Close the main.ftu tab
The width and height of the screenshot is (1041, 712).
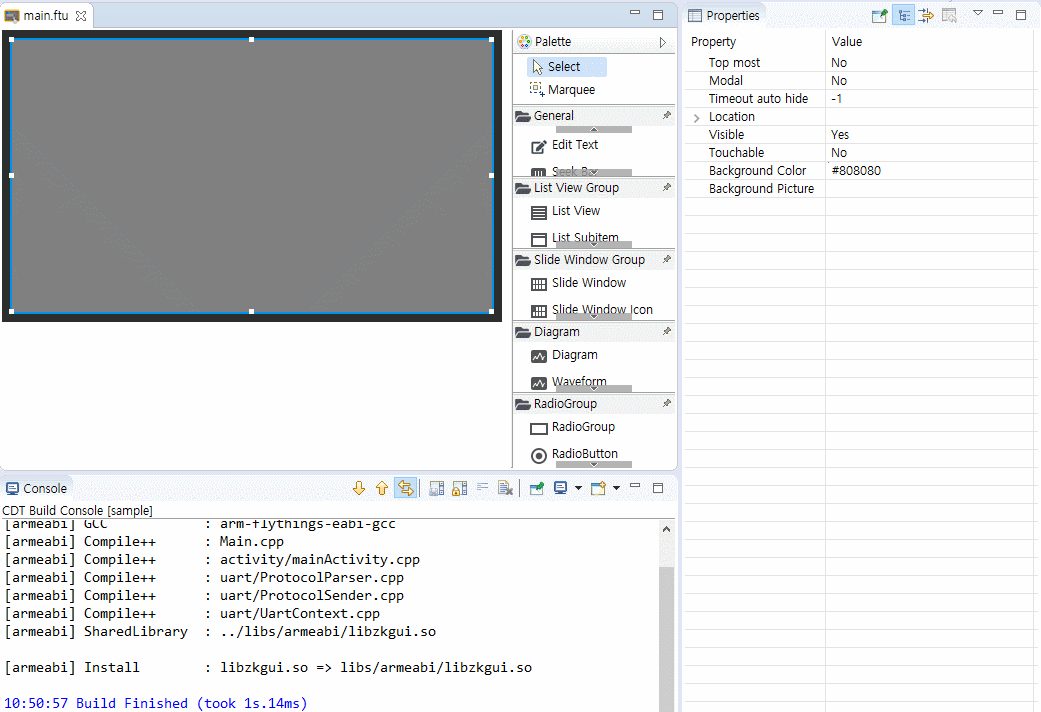(81, 16)
